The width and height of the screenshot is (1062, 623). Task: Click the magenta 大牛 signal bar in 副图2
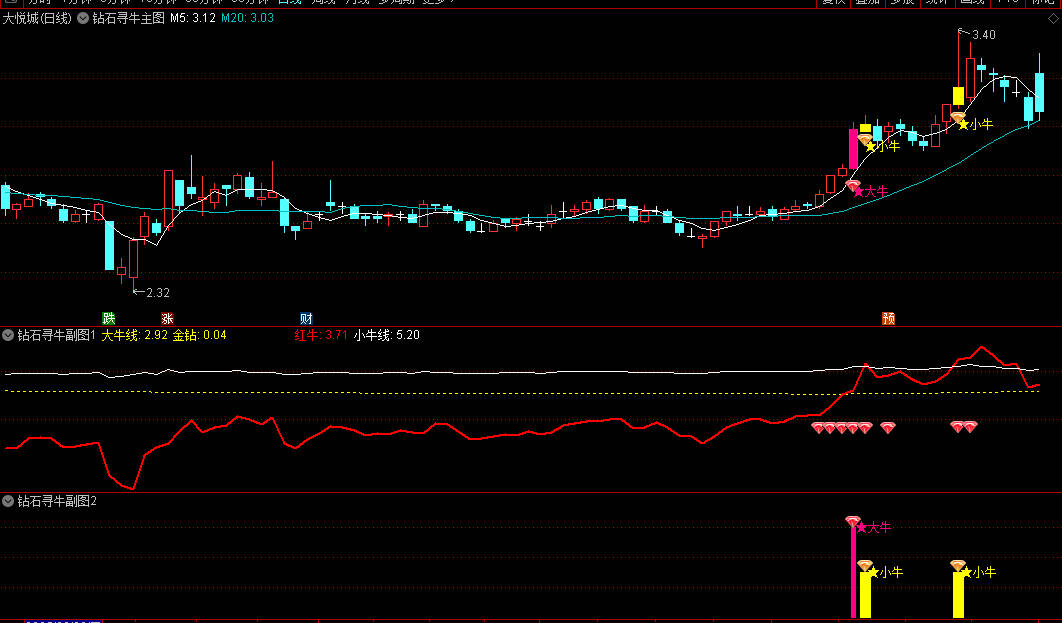(x=853, y=572)
